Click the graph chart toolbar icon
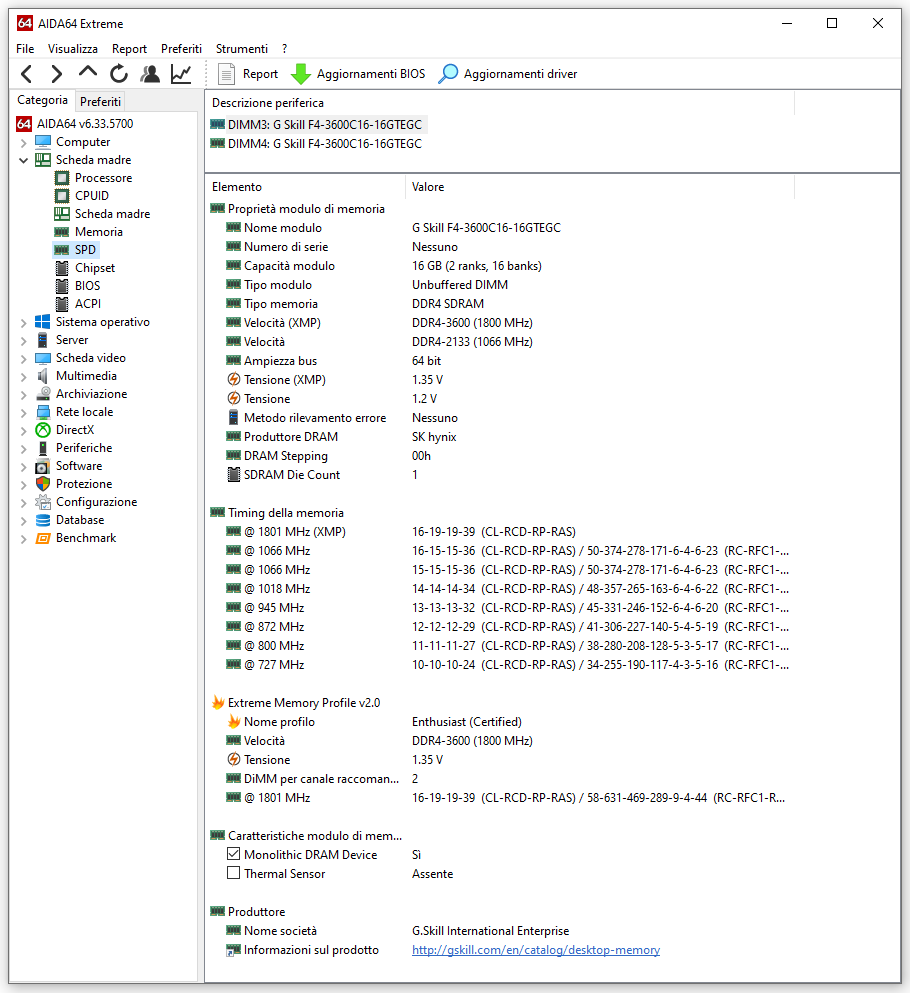This screenshot has width=910, height=993. pos(181,74)
